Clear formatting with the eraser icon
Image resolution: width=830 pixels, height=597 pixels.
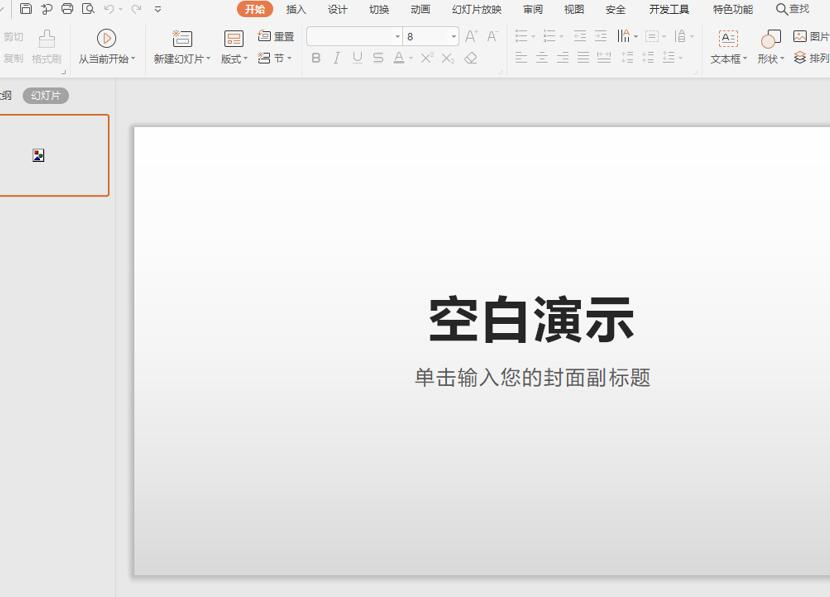471,58
